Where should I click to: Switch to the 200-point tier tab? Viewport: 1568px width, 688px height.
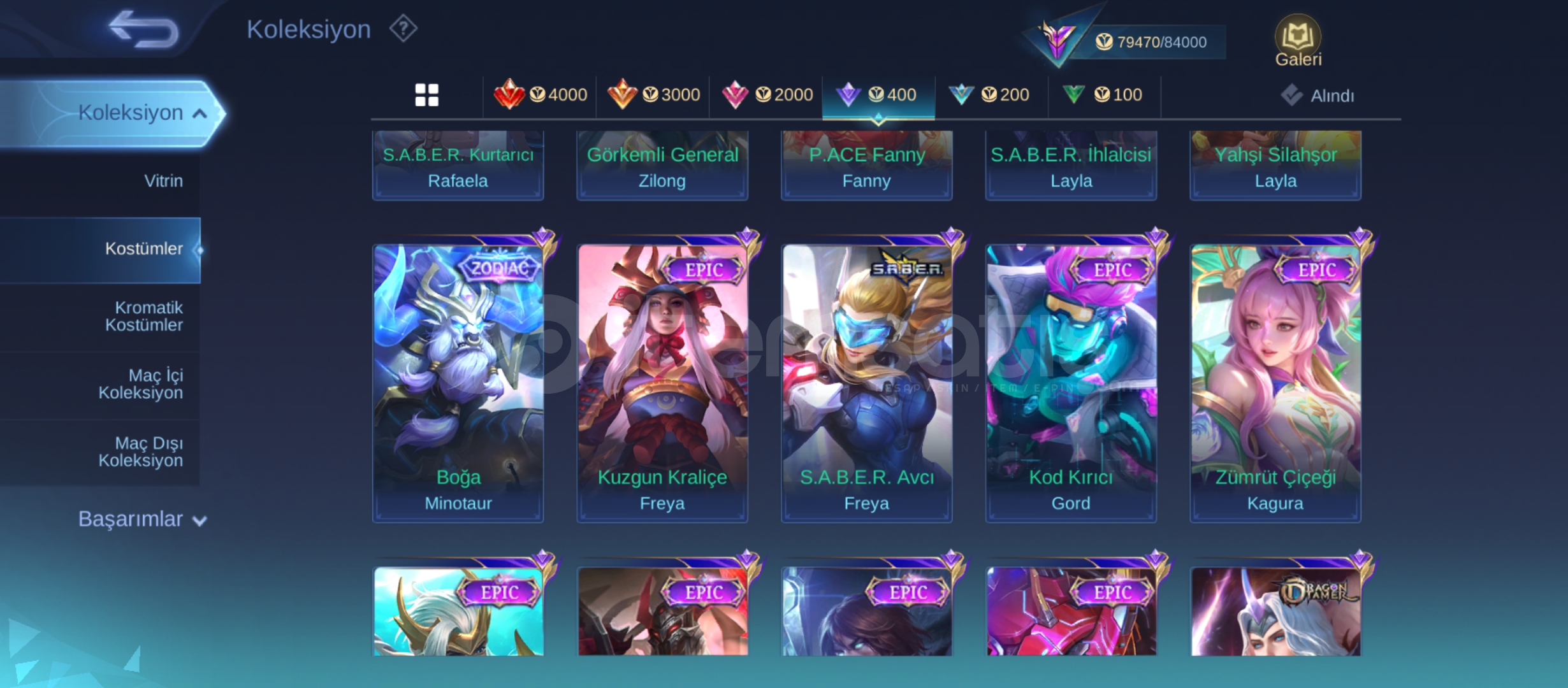point(991,95)
